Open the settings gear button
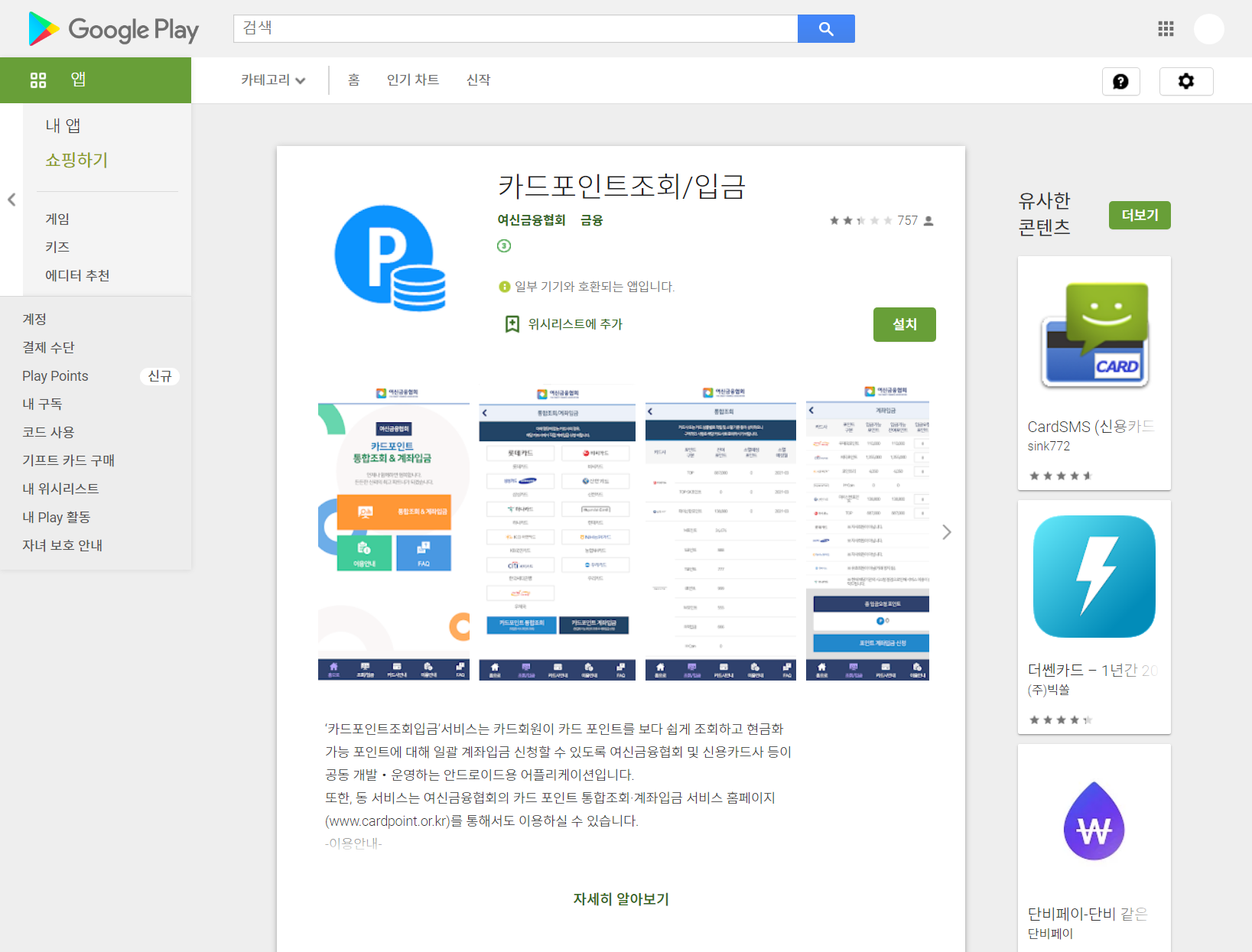Screen dimensions: 1252x952 (1186, 81)
